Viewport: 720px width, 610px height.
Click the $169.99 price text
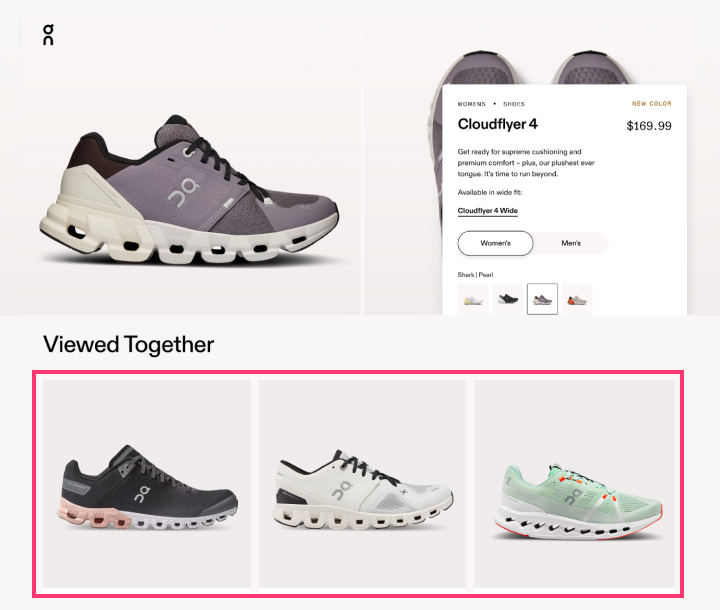[649, 126]
